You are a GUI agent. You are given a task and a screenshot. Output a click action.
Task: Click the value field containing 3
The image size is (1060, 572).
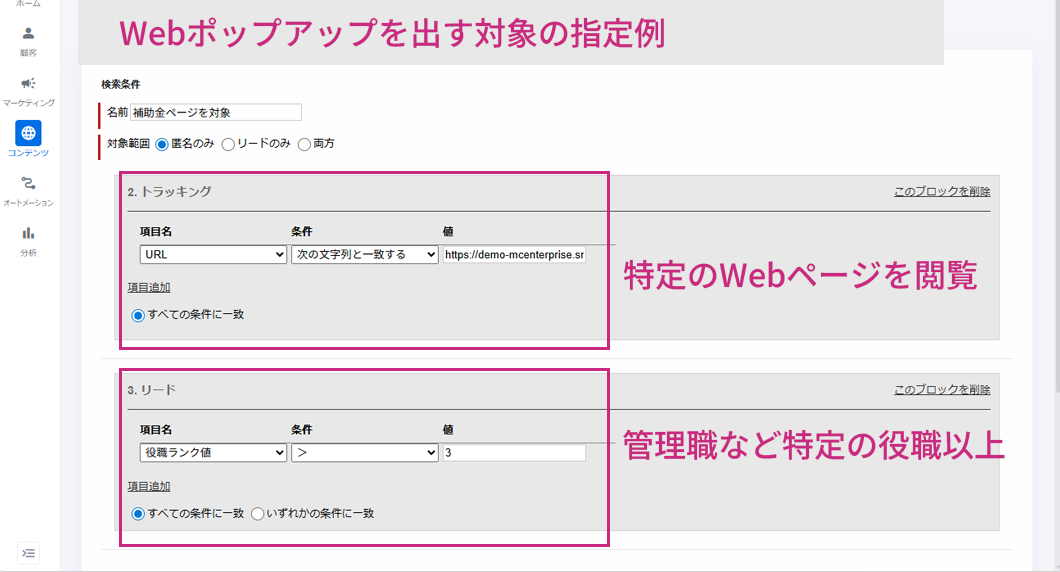514,452
